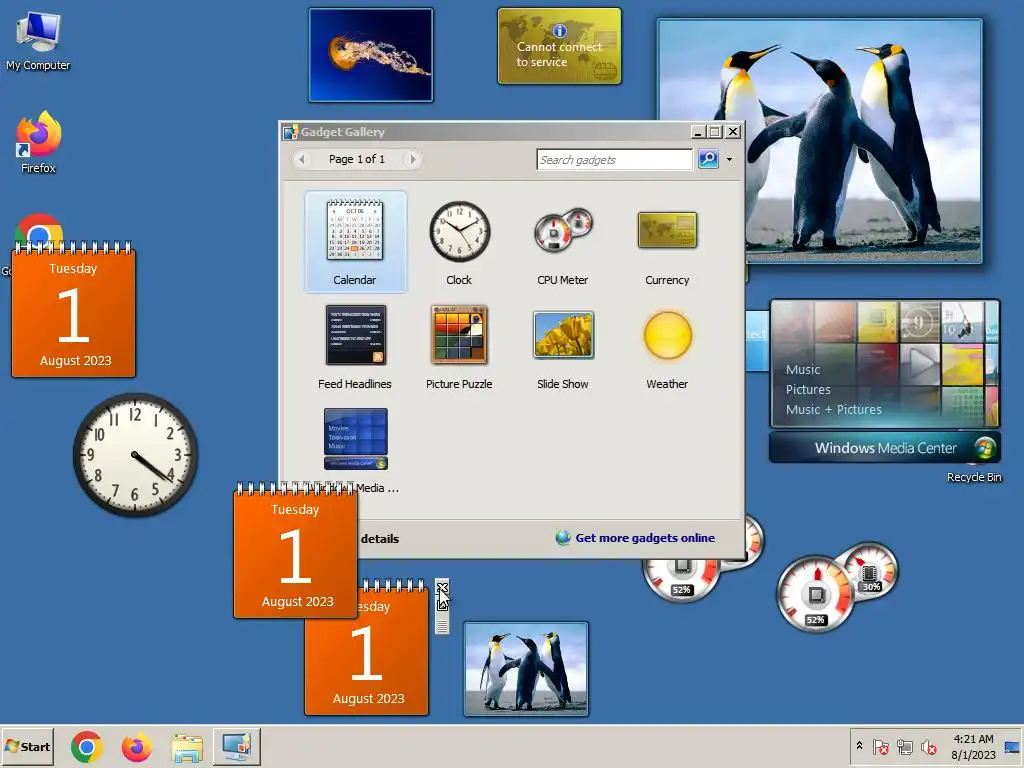Click the calendar gadget size toggle button
The height and width of the screenshot is (768, 1024).
(442, 603)
